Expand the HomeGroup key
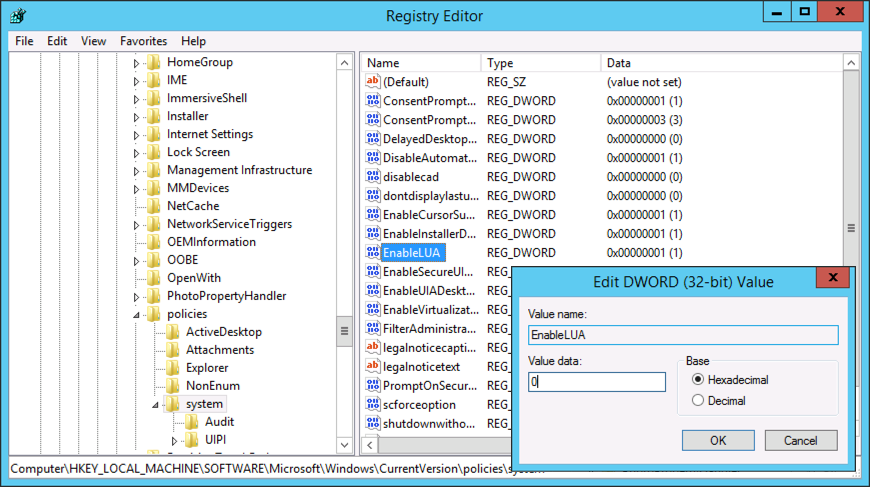The image size is (870, 487). [136, 63]
